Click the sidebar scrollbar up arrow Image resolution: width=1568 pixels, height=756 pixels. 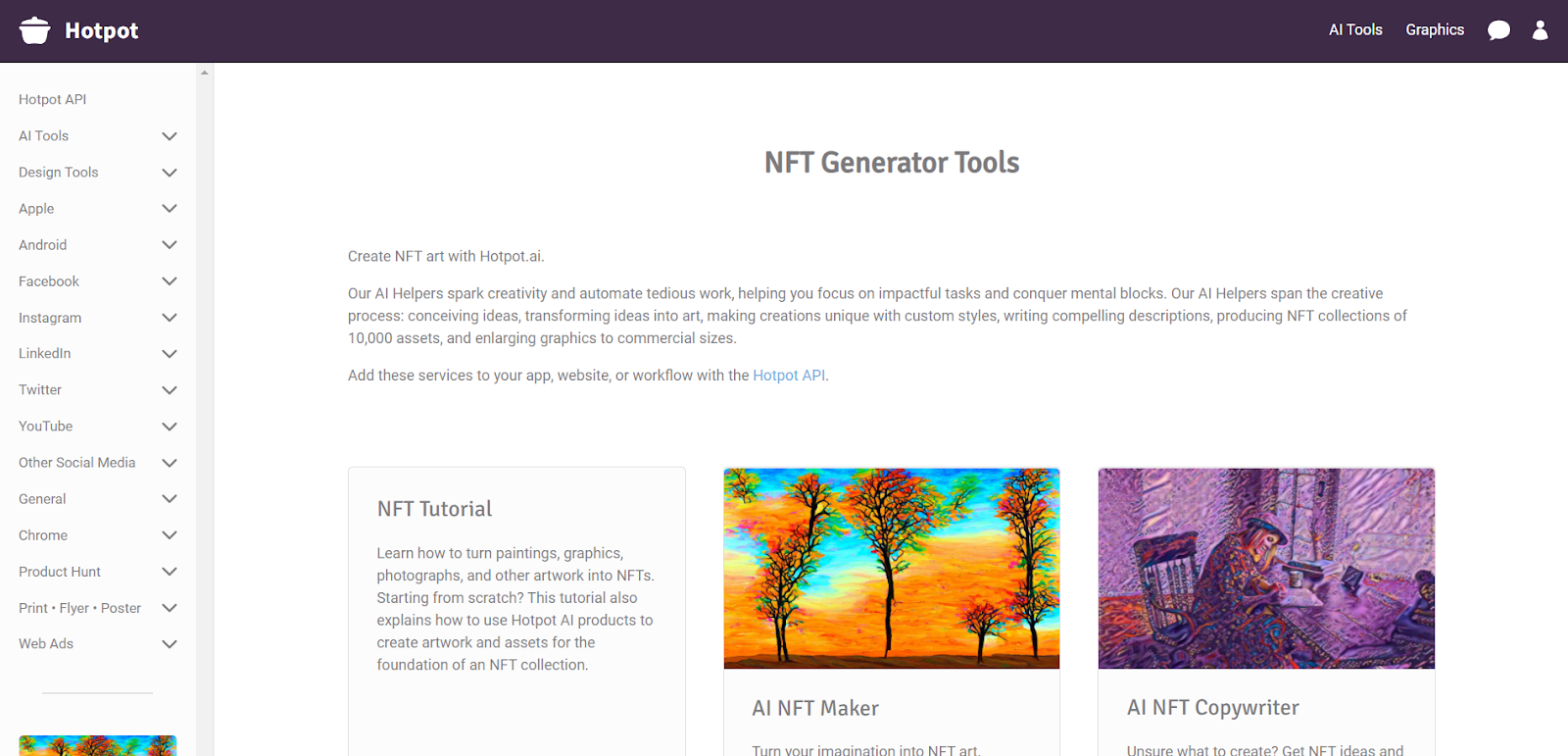click(204, 73)
